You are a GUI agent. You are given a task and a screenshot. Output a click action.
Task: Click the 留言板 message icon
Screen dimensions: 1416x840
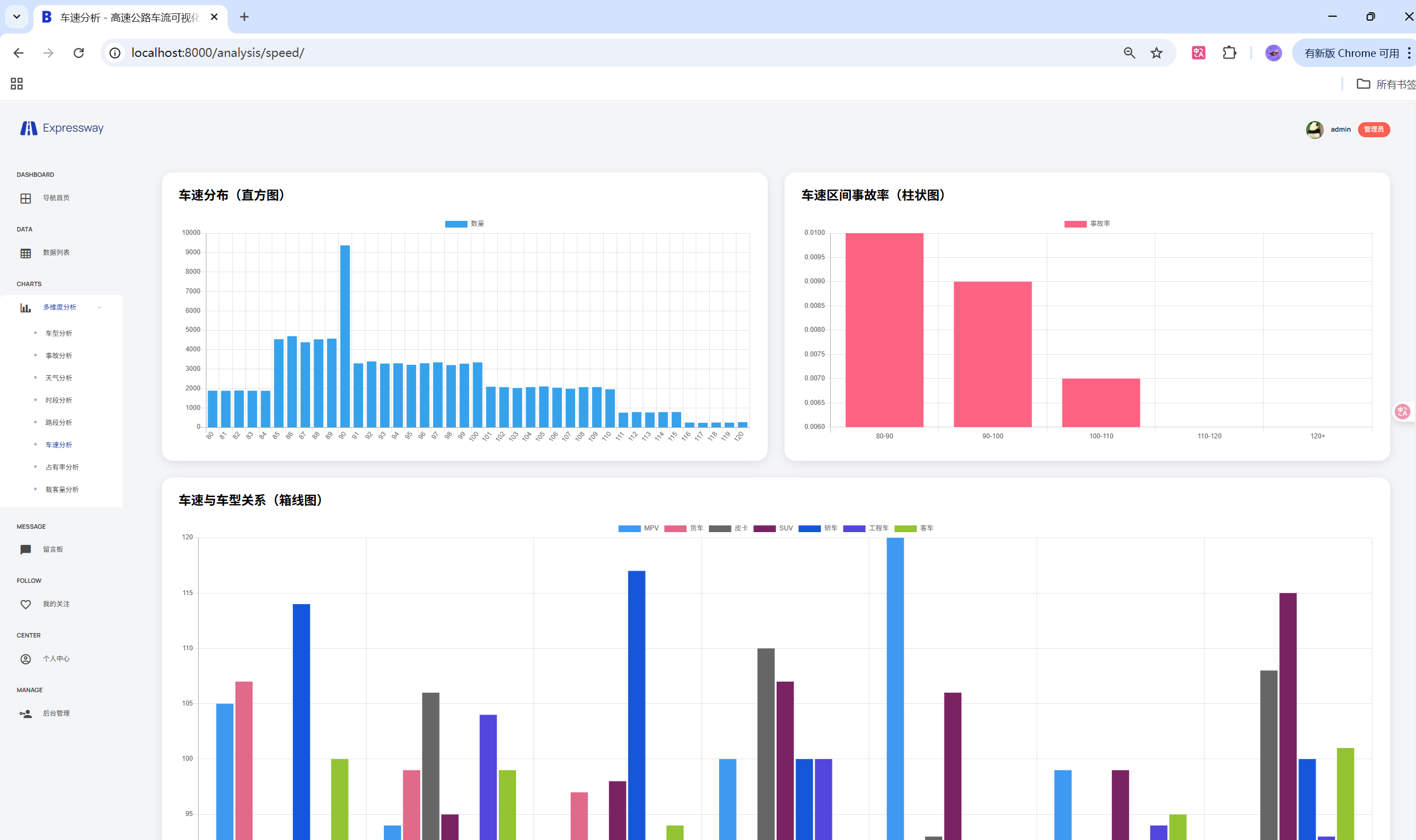pyautogui.click(x=26, y=549)
